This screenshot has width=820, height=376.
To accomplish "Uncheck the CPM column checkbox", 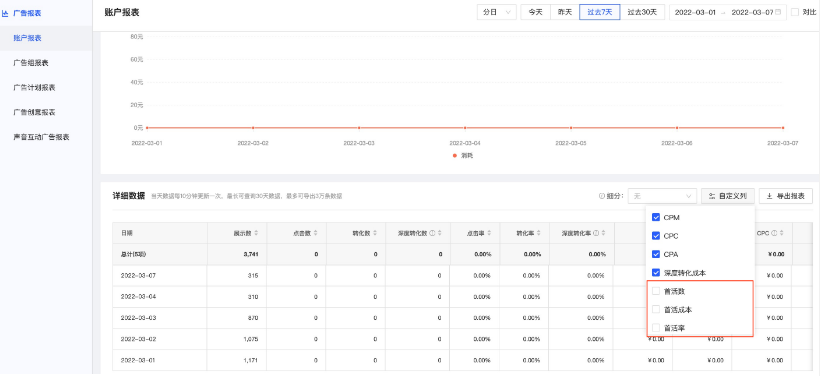I will coord(656,217).
